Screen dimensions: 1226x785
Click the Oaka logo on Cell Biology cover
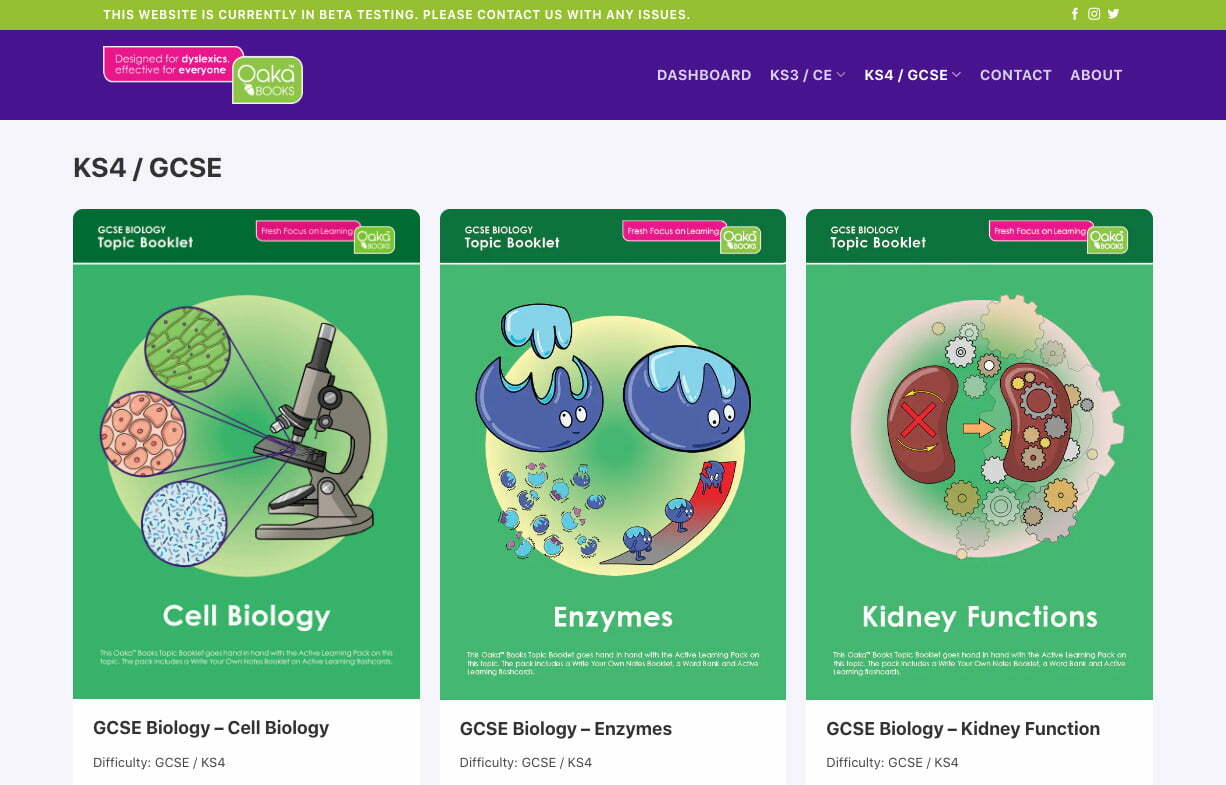(374, 240)
